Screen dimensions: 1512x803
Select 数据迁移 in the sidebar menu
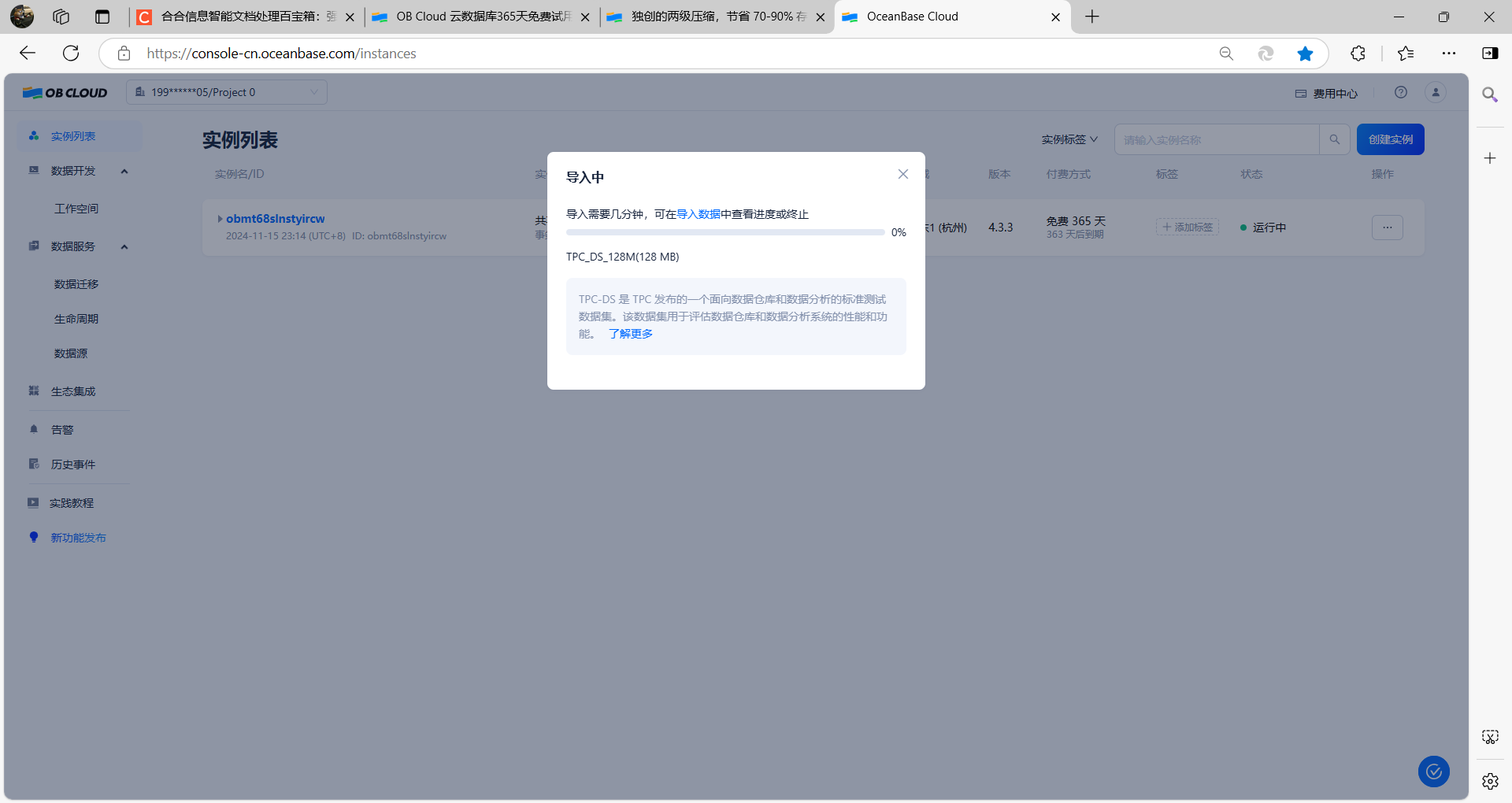tap(76, 284)
